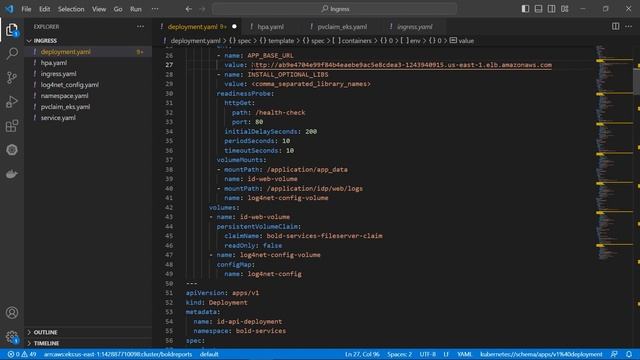Open the View menu

[x=99, y=9]
